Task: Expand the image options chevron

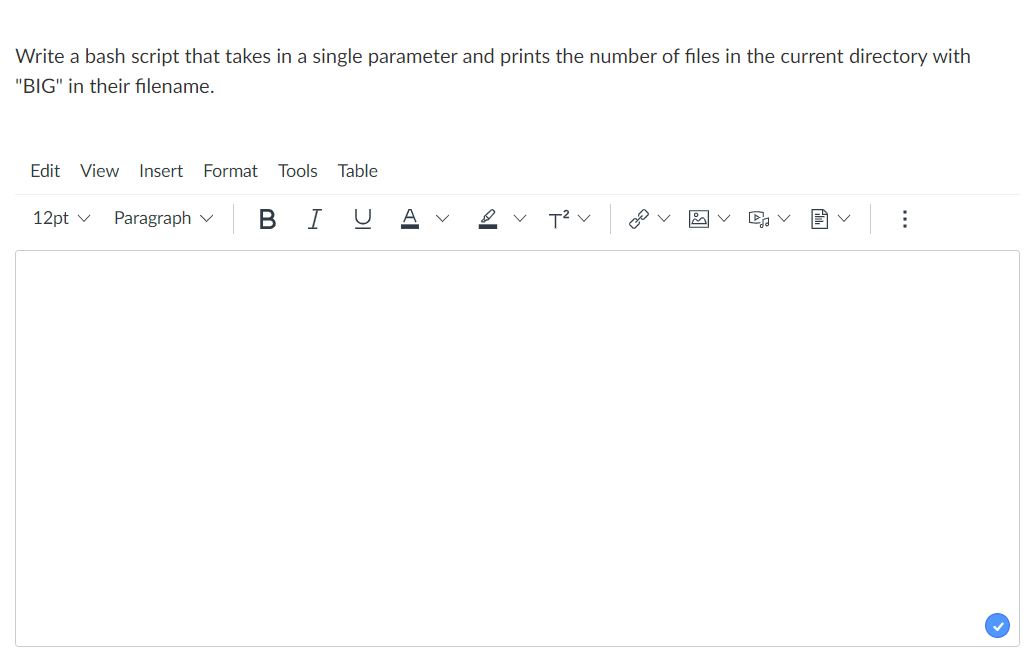Action: 724,218
